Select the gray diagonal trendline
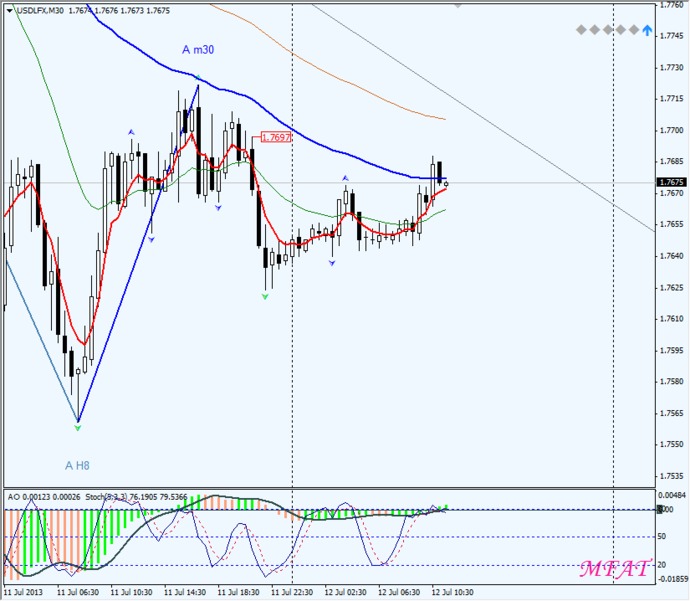This screenshot has height=601, width=690. (x=484, y=117)
